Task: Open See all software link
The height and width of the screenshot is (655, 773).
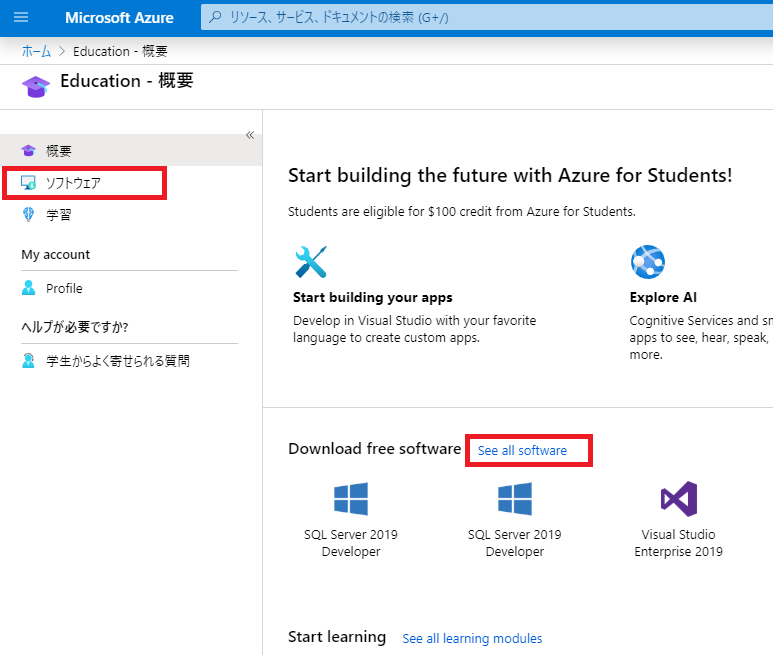Action: coord(522,450)
